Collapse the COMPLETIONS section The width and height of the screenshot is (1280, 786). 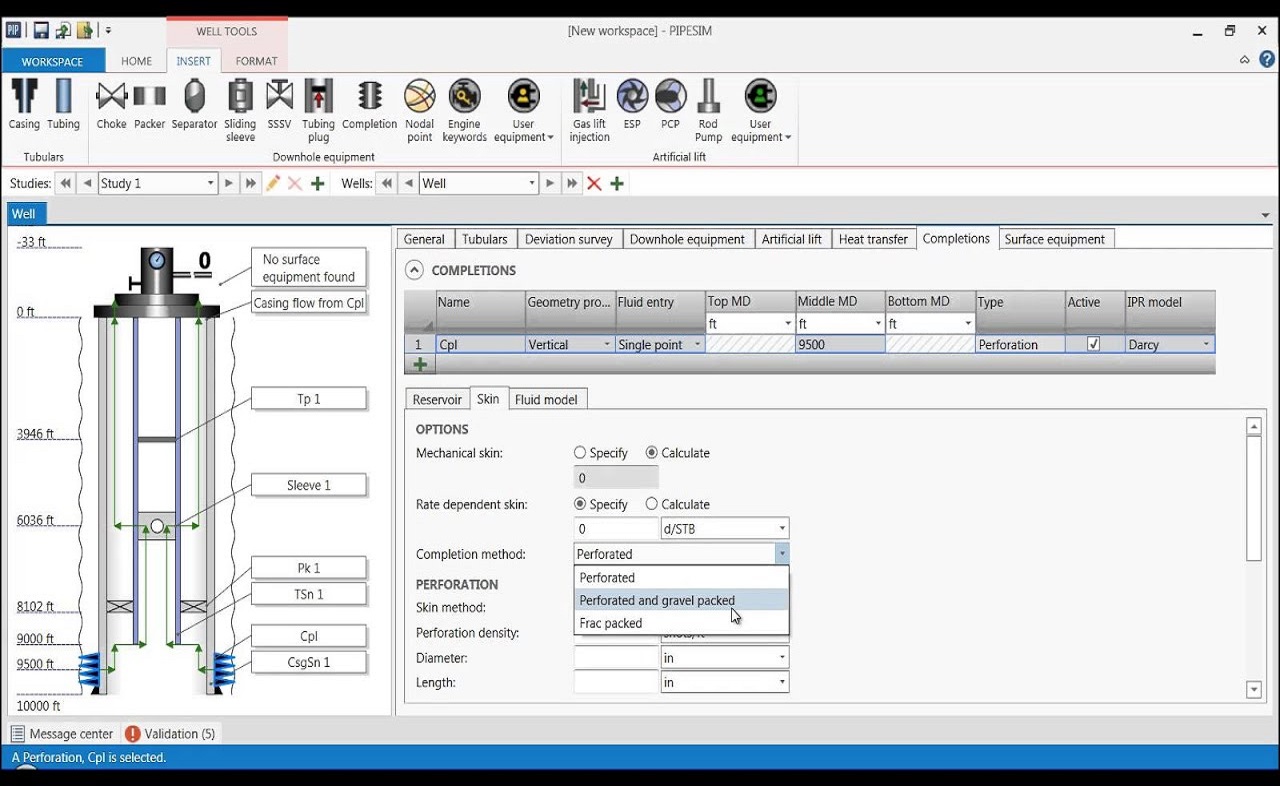click(x=414, y=270)
